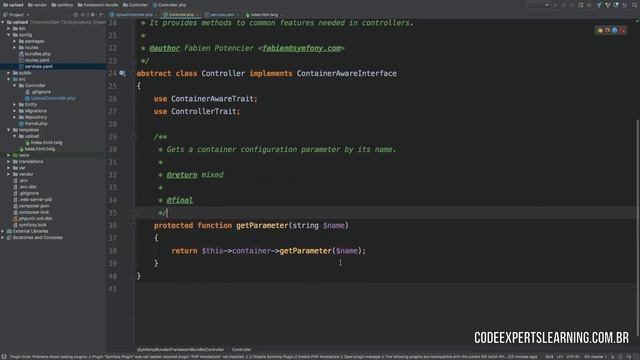Click the 'Controller' breadcrumb below the editor

click(x=241, y=350)
